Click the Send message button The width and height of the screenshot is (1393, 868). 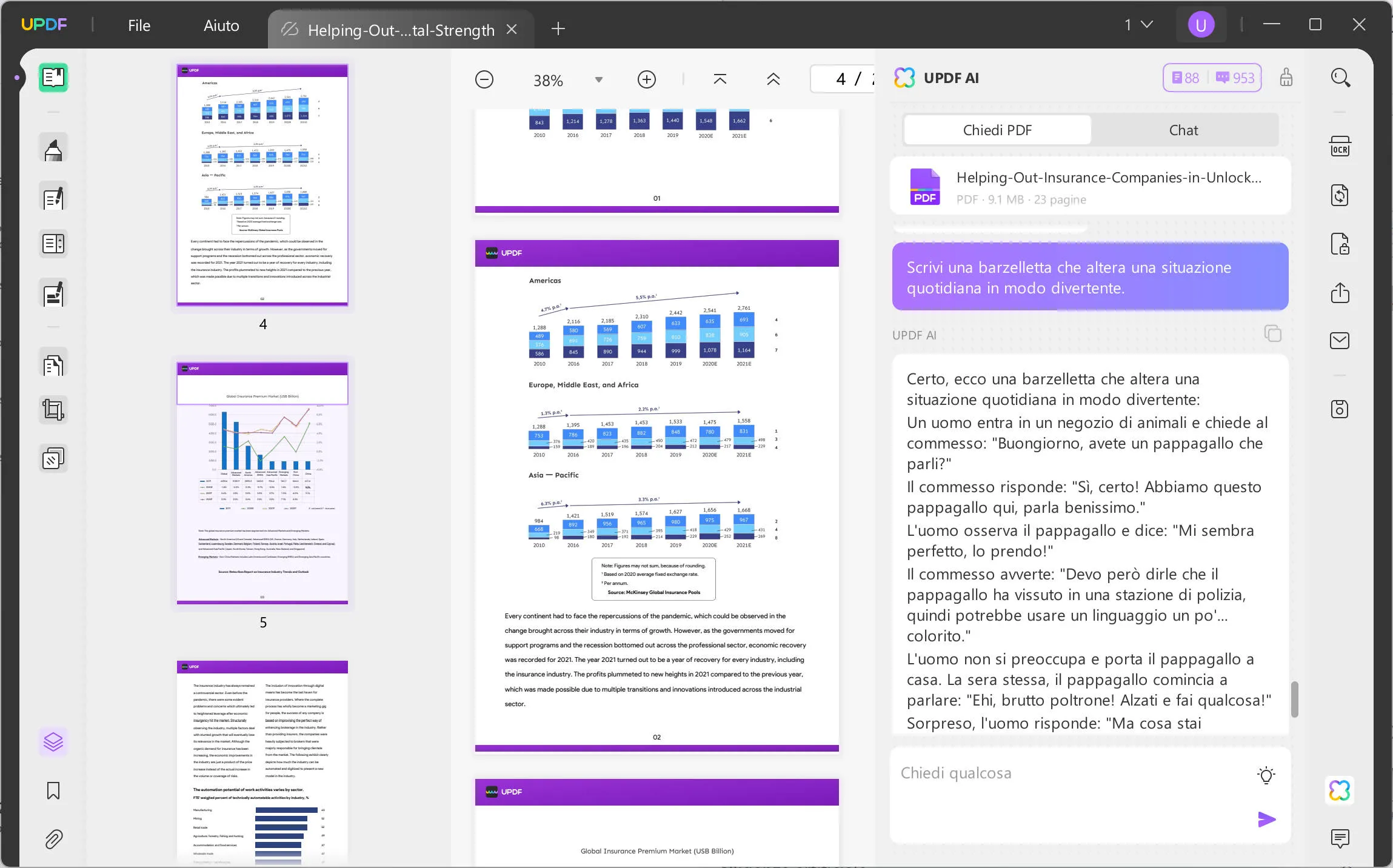[1266, 819]
